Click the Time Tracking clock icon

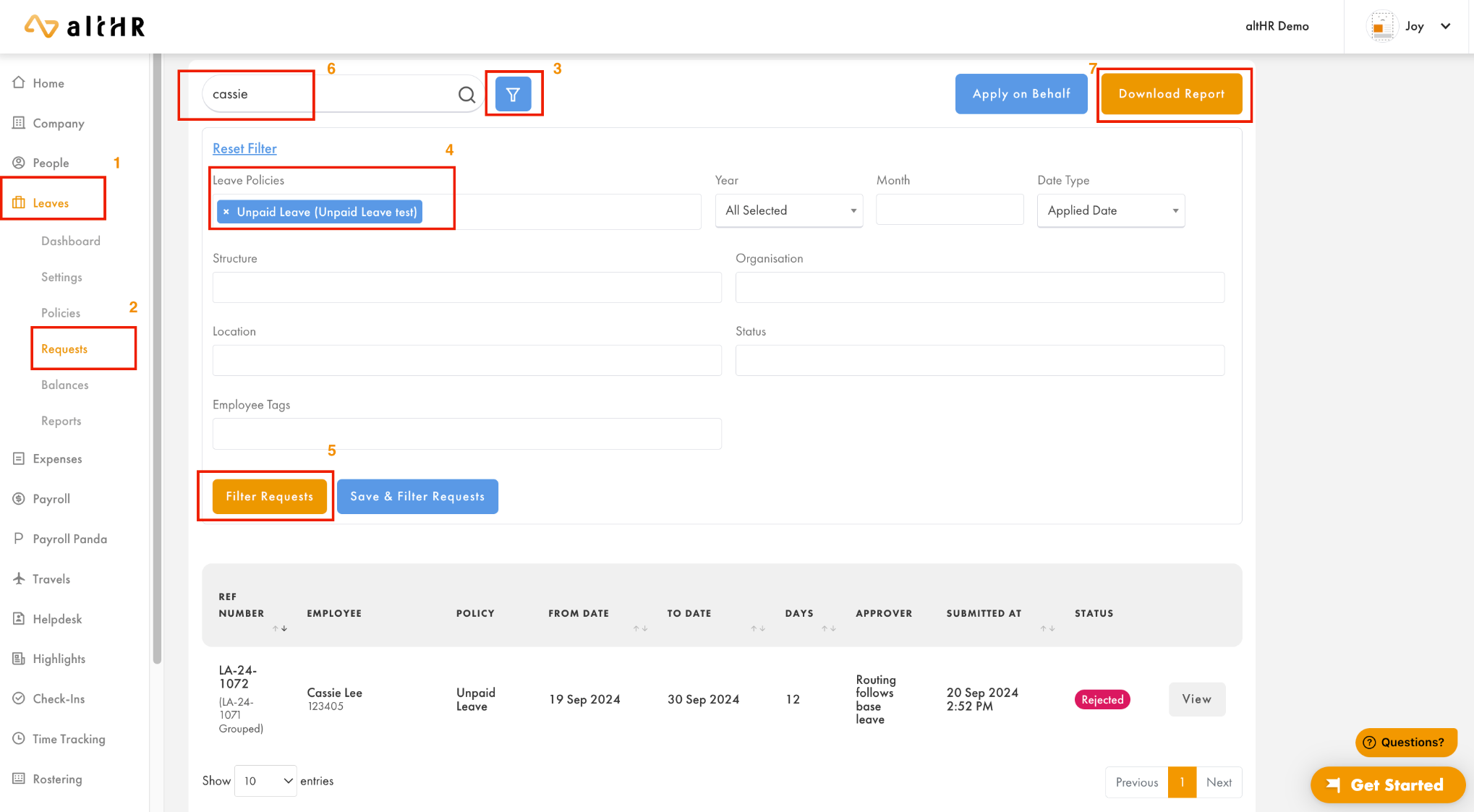[x=19, y=738]
